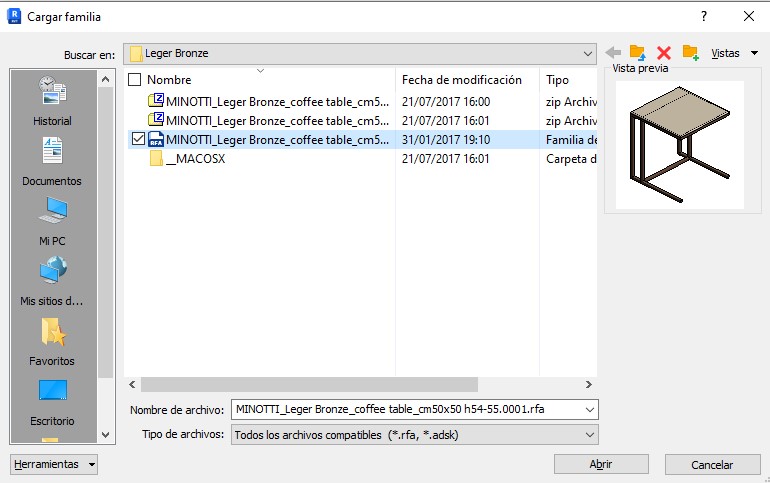Image resolution: width=770 pixels, height=483 pixels.
Task: Click the back arrow navigation icon
Action: (x=613, y=53)
